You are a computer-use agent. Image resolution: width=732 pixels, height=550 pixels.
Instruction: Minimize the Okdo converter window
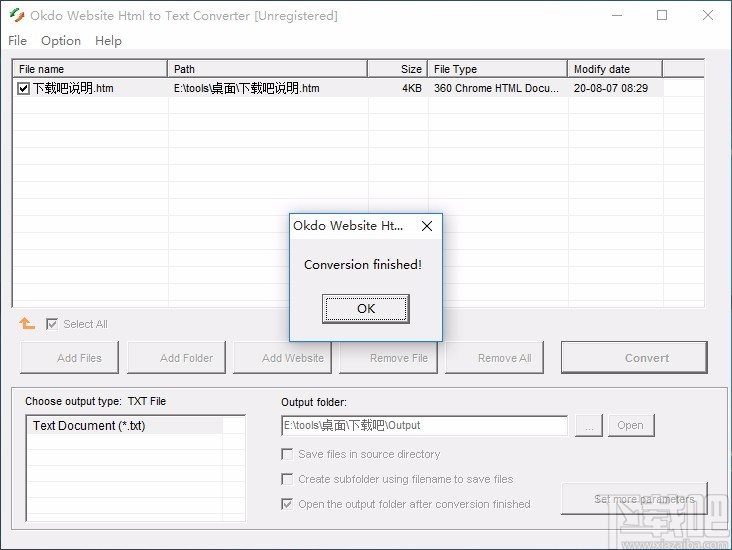tap(617, 15)
